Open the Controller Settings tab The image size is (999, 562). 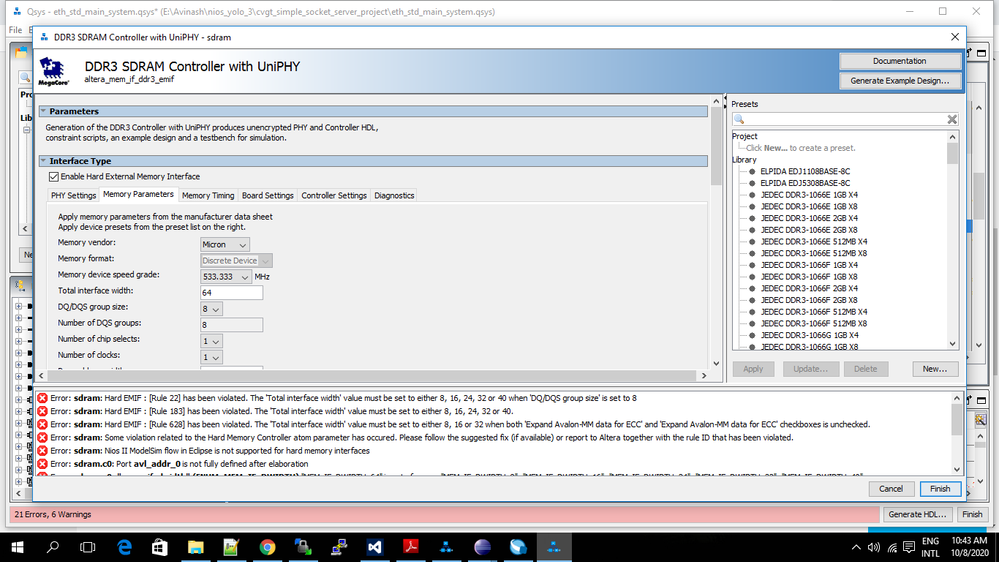pos(334,196)
